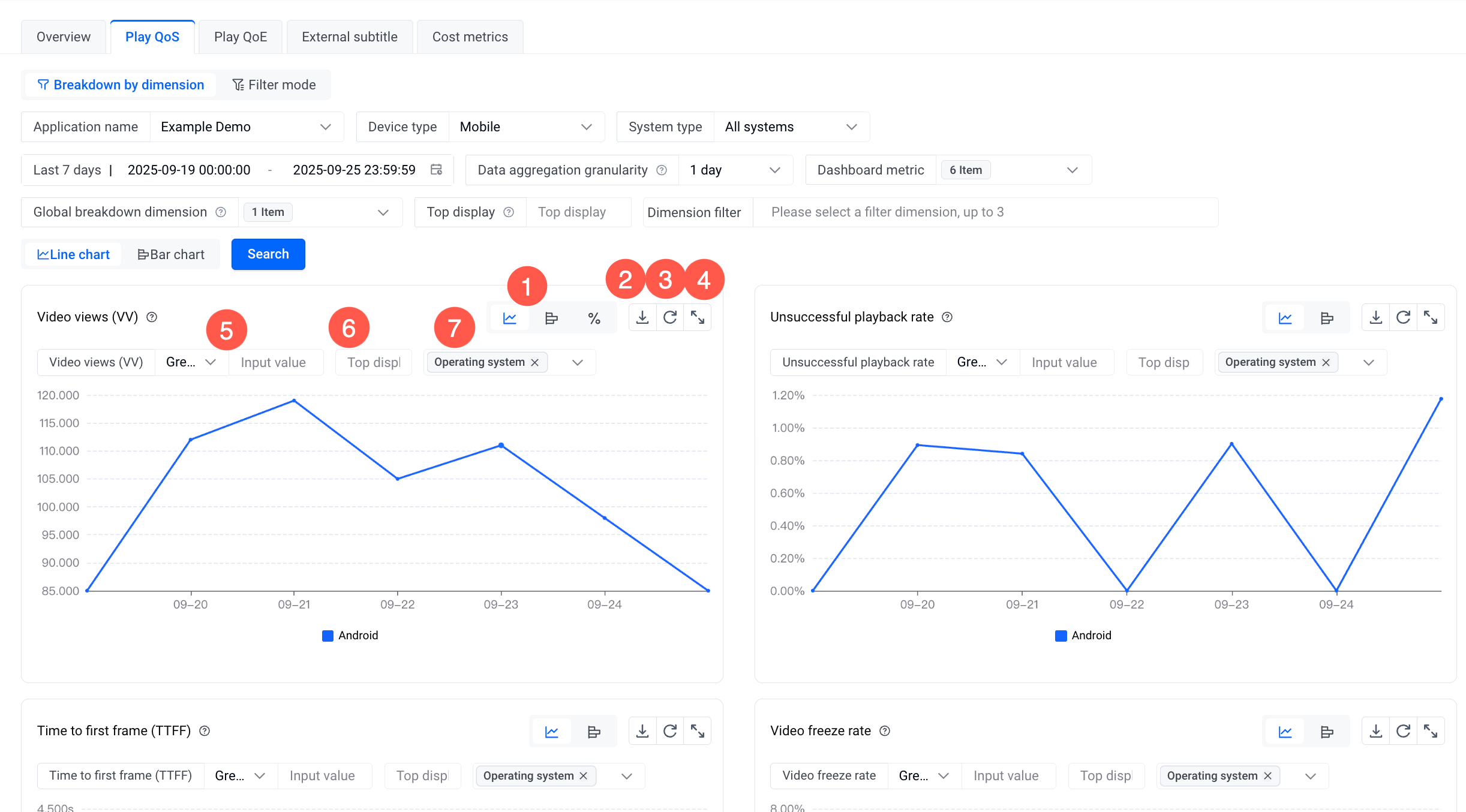Image resolution: width=1466 pixels, height=812 pixels.
Task: Expand Video views chart to fullscreen
Action: pos(698,317)
